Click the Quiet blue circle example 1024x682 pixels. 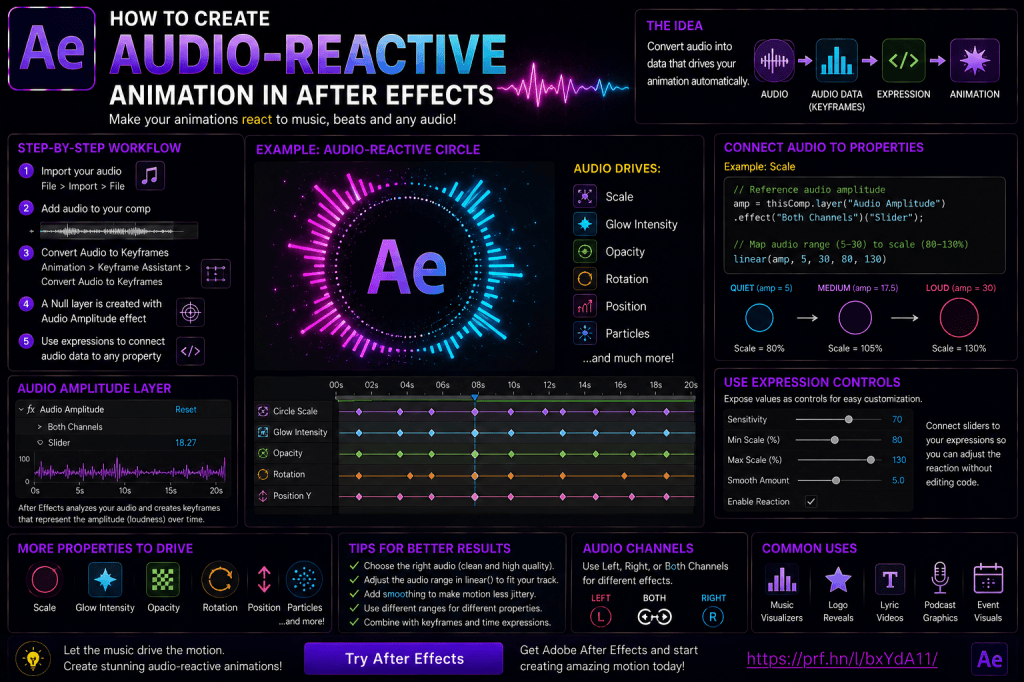pyautogui.click(x=759, y=318)
